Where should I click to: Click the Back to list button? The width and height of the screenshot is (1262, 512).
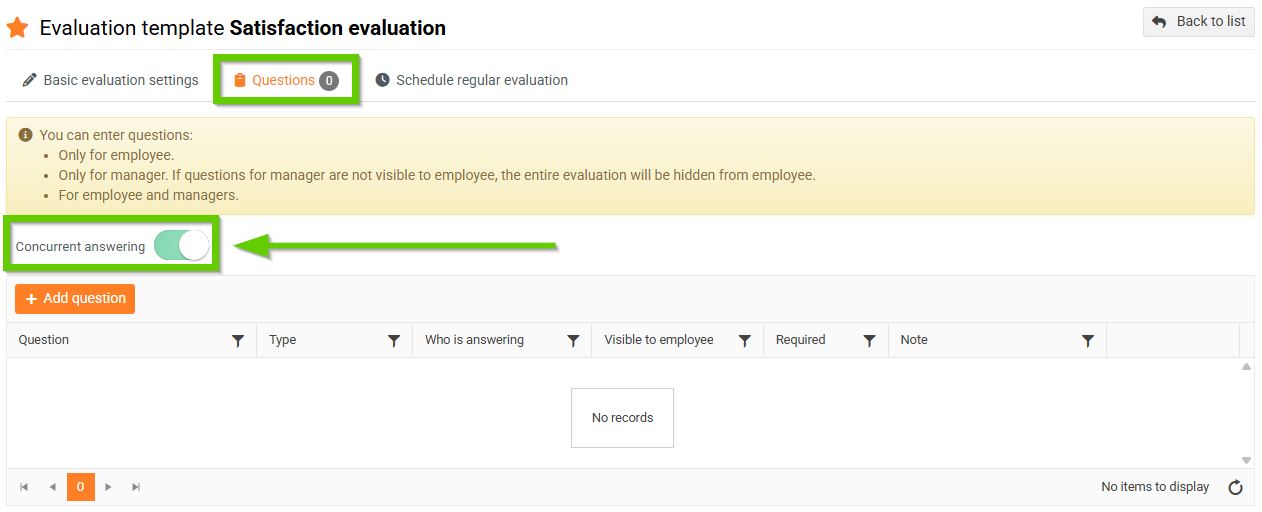[x=1198, y=22]
